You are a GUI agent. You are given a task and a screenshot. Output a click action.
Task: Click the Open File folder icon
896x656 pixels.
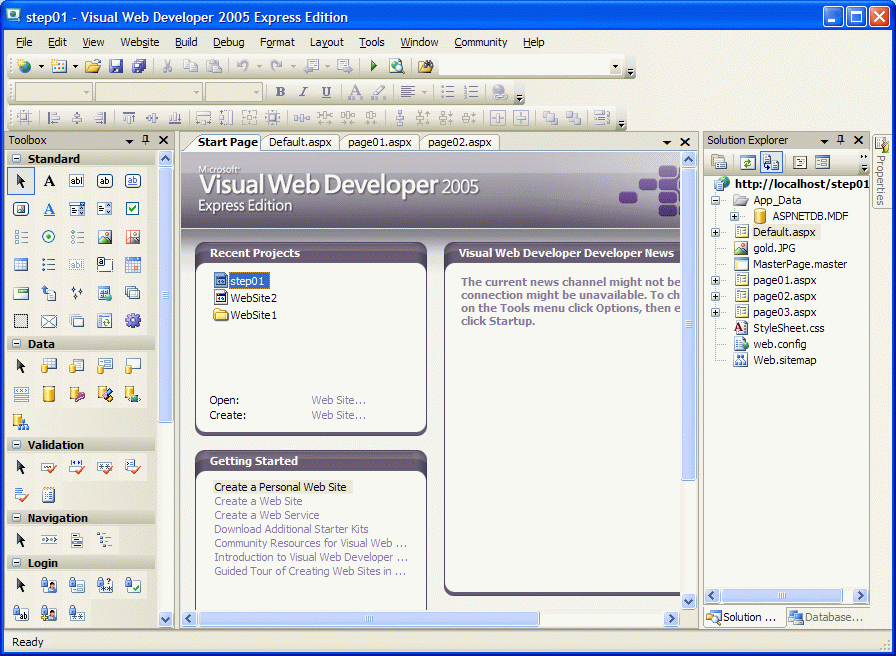click(x=93, y=66)
